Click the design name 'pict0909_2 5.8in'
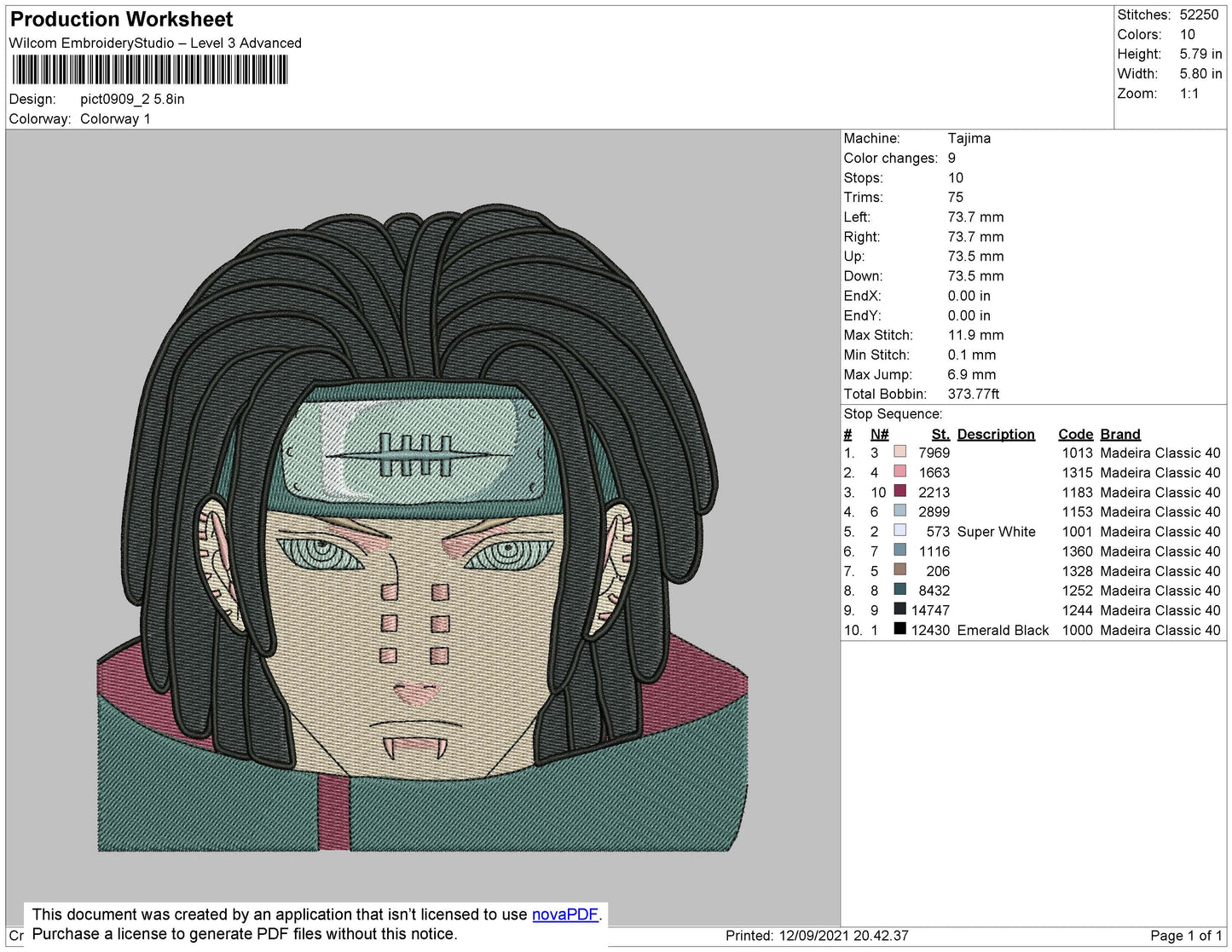The image size is (1232, 952). coord(132,99)
